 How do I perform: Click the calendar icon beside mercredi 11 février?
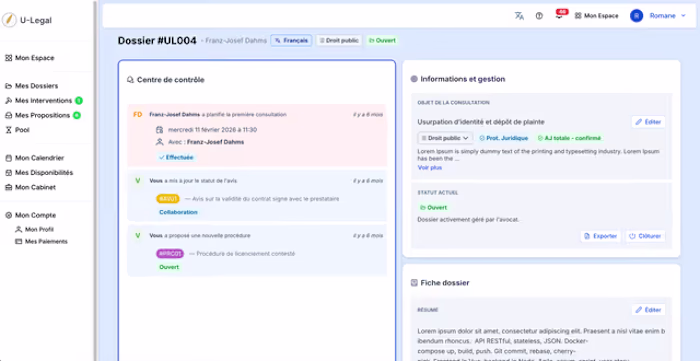click(x=159, y=130)
